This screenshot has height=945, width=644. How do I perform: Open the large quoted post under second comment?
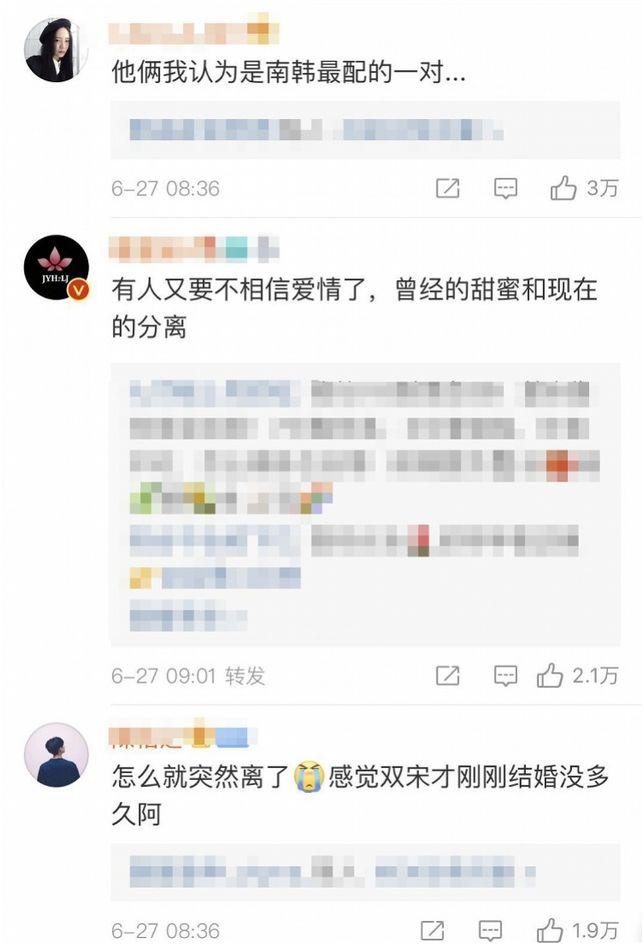365,504
